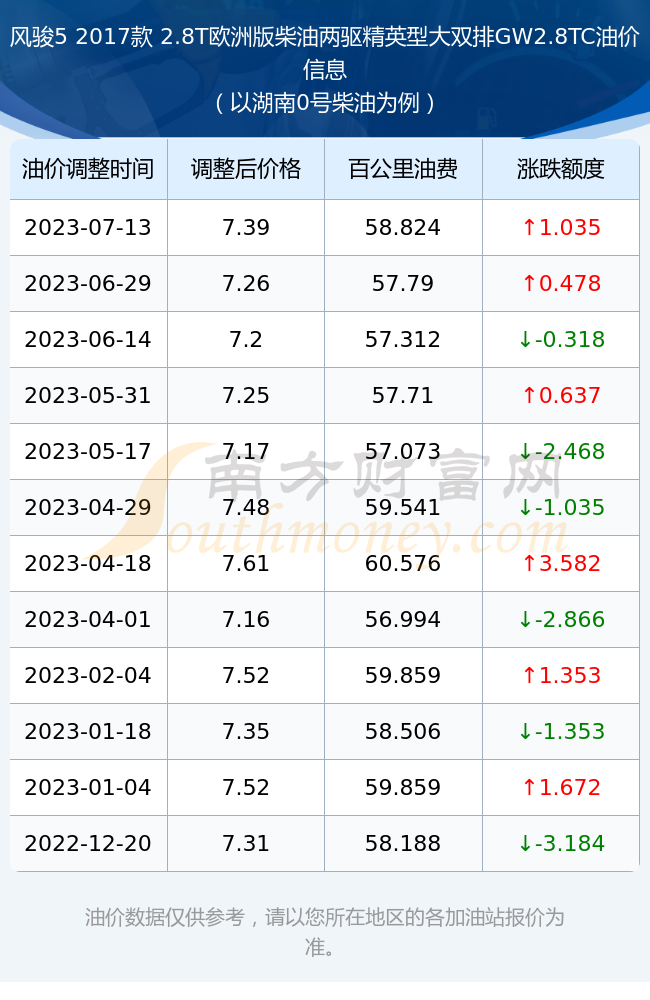This screenshot has width=650, height=1000.
Task: Click the green down arrow beside -2.866
Action: coord(525,619)
